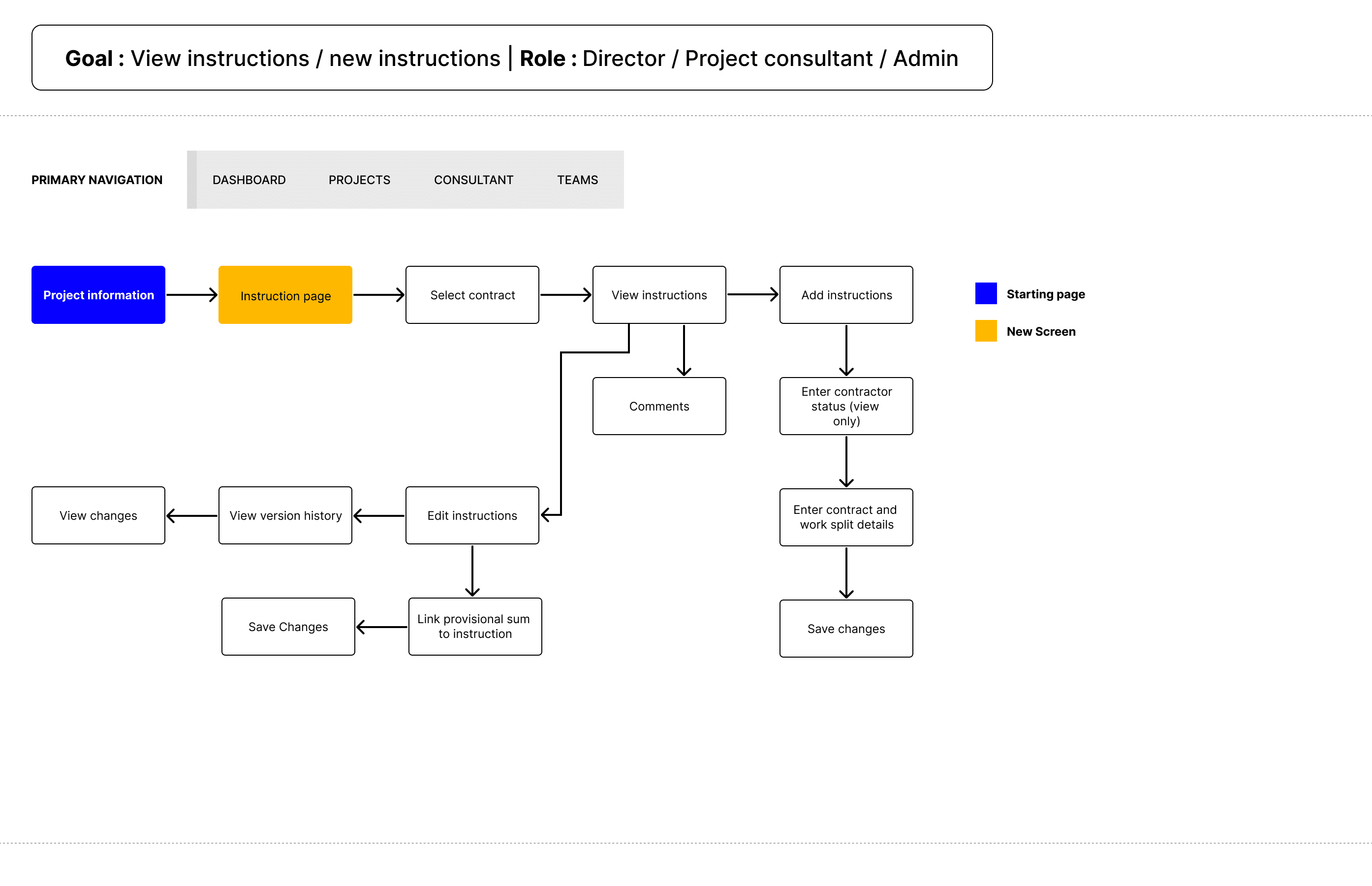Select the Select contract node
This screenshot has height=886, width=1372.
pos(472,294)
